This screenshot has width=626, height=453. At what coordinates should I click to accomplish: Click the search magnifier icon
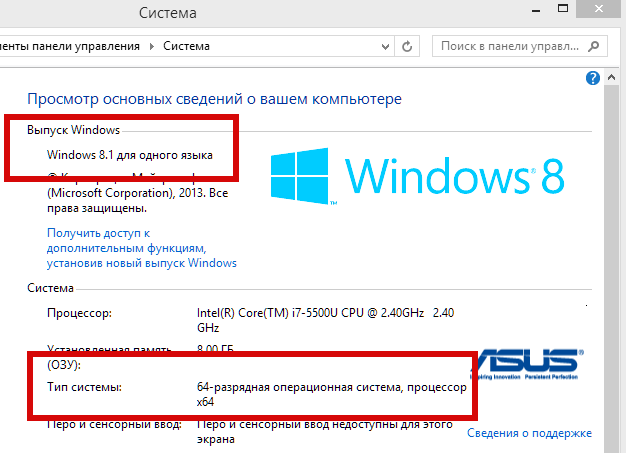coord(594,46)
